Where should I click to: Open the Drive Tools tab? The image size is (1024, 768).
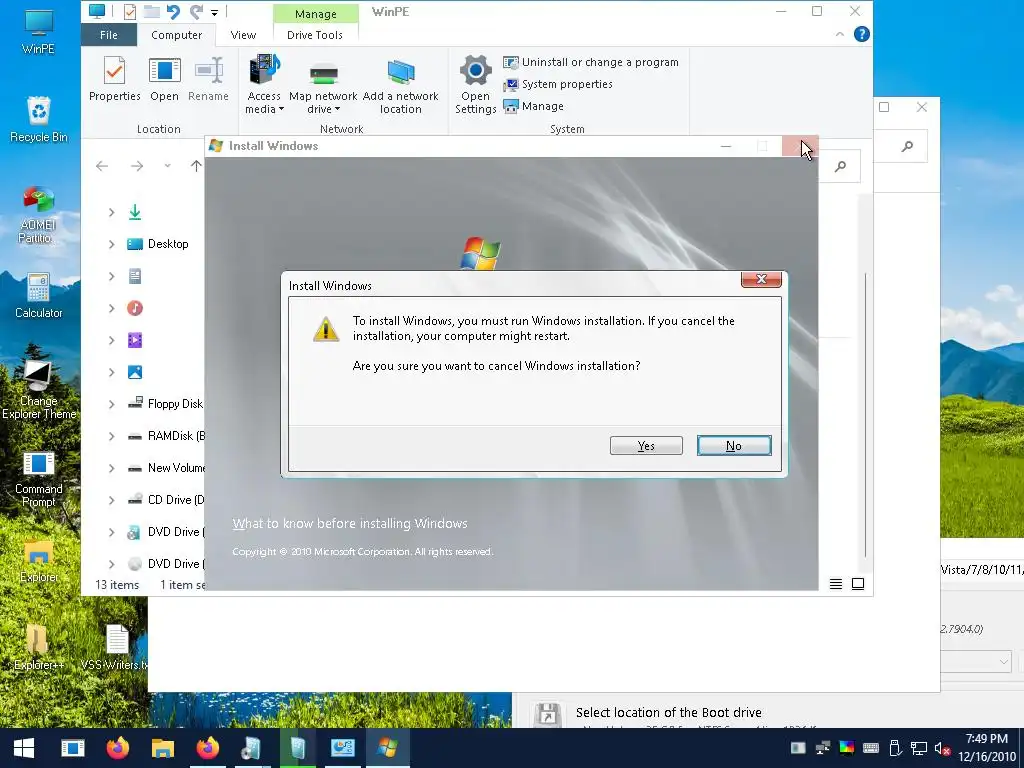click(315, 35)
